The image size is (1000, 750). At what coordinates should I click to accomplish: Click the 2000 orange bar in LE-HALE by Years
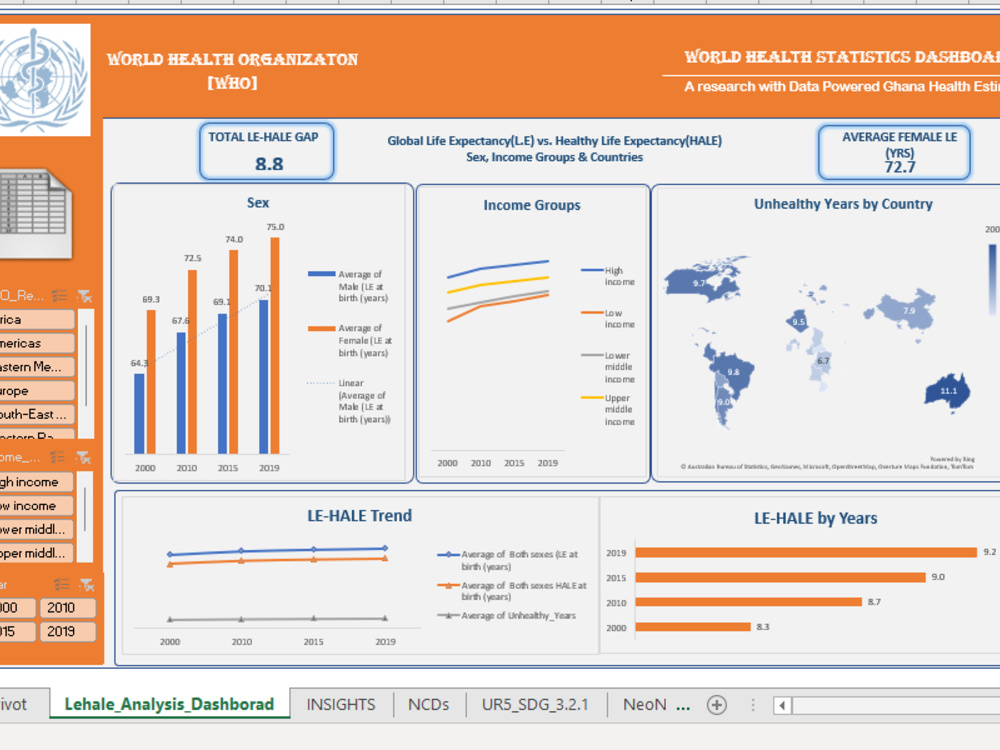(x=693, y=627)
